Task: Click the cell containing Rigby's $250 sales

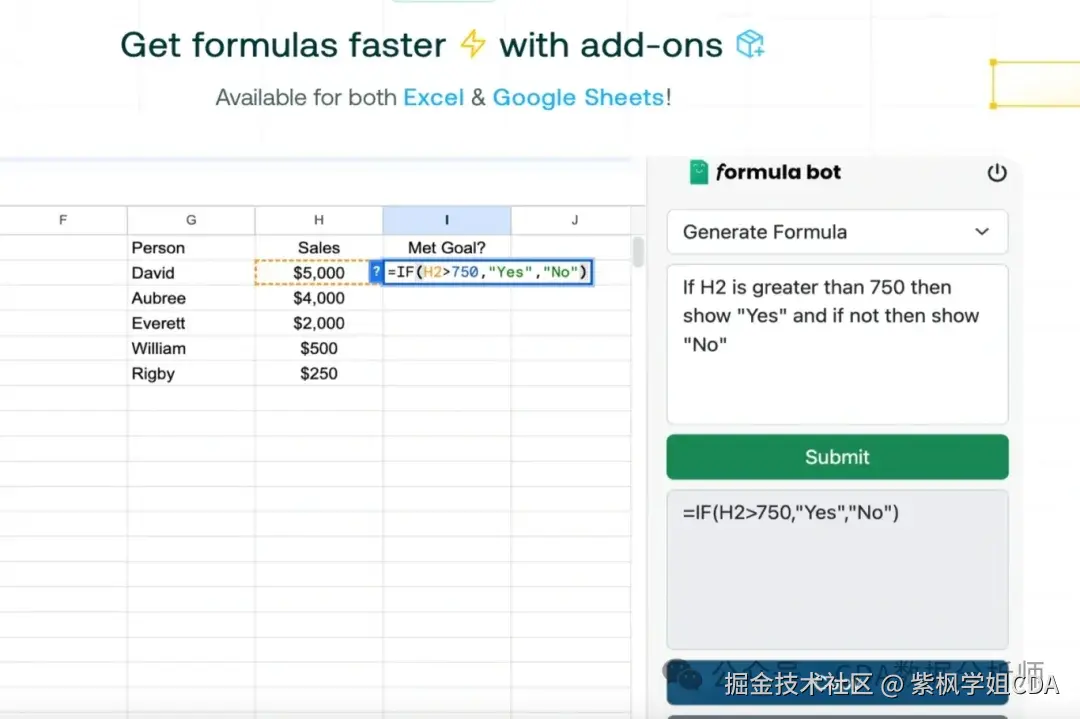Action: (319, 374)
